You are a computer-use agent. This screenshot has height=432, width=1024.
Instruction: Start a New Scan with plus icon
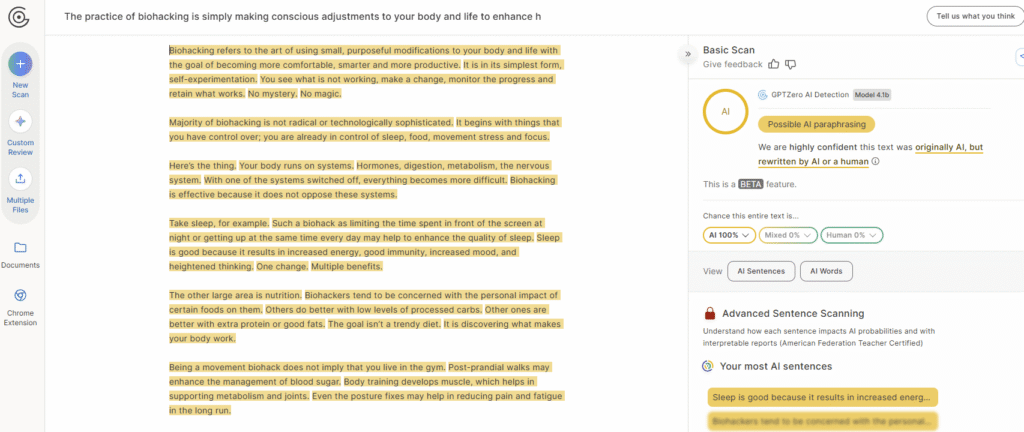point(21,65)
